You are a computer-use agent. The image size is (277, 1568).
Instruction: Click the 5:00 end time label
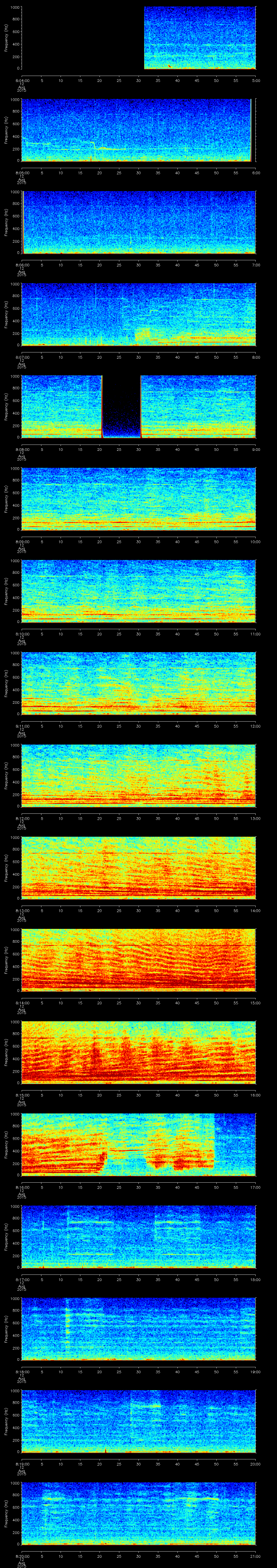coord(256,80)
